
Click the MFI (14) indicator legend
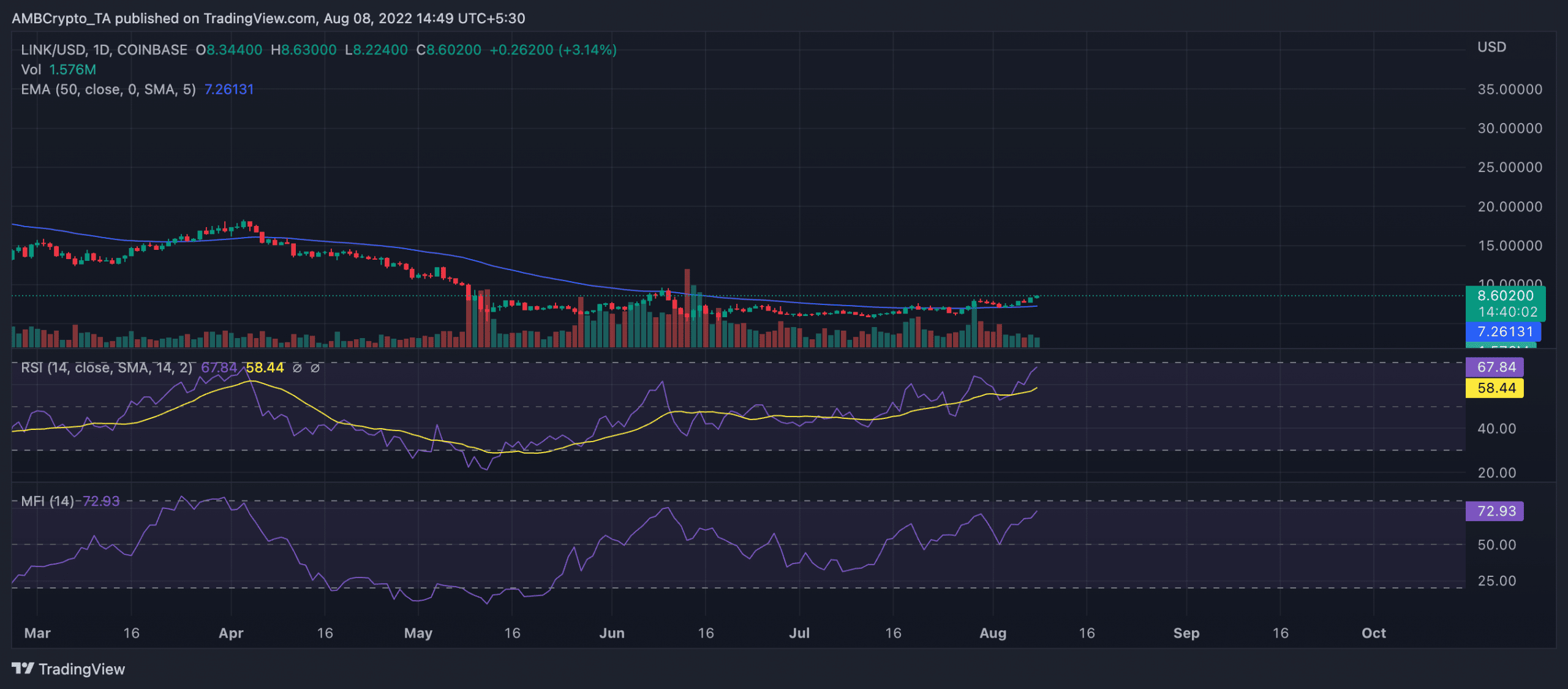pos(47,501)
